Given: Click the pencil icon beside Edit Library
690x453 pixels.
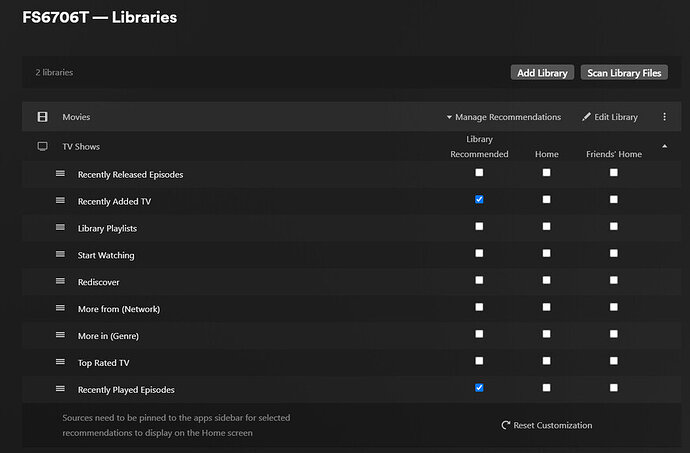Looking at the screenshot, I should pyautogui.click(x=587, y=117).
